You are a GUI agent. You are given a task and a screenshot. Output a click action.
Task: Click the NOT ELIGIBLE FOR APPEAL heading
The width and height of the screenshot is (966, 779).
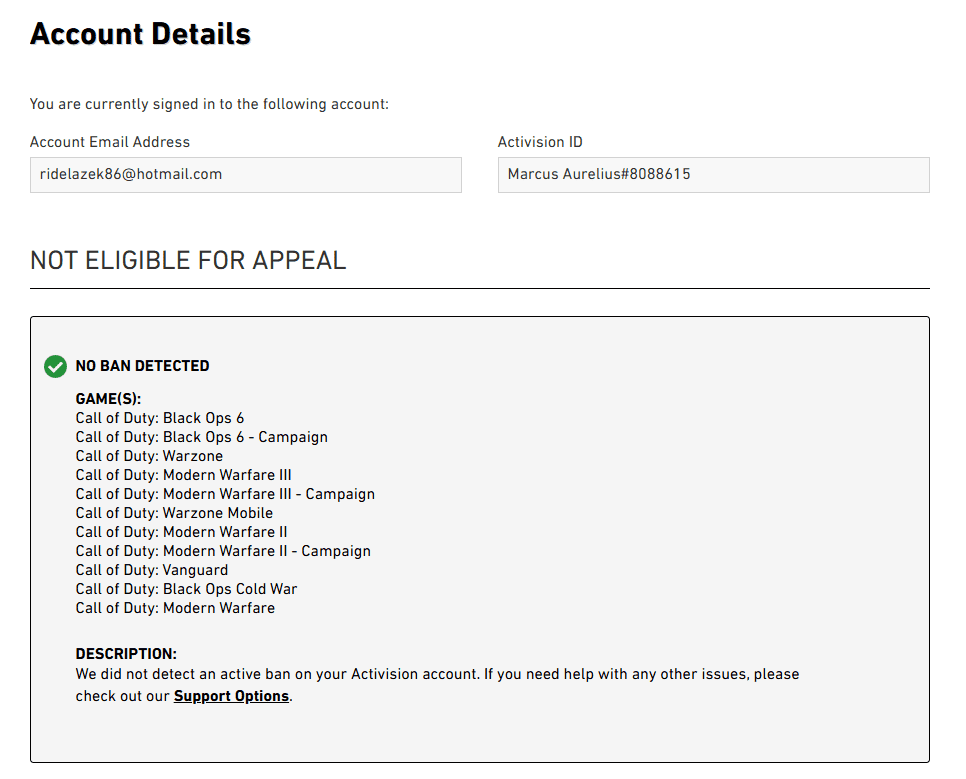pos(188,261)
